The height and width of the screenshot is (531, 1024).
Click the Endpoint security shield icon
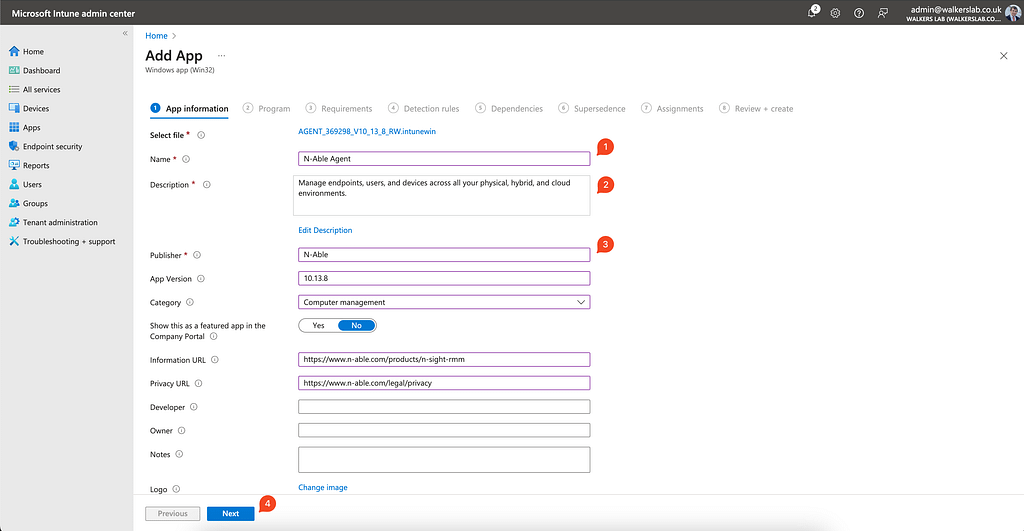(x=14, y=147)
